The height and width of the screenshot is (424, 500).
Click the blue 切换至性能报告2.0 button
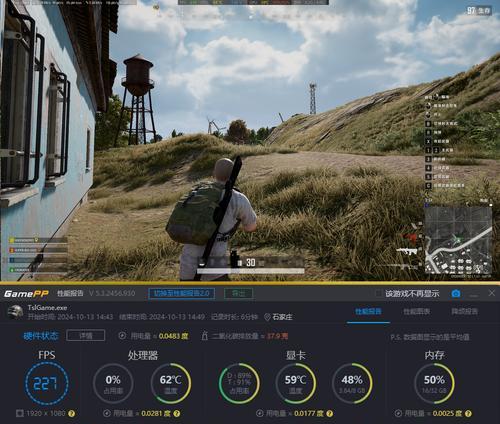[181, 293]
